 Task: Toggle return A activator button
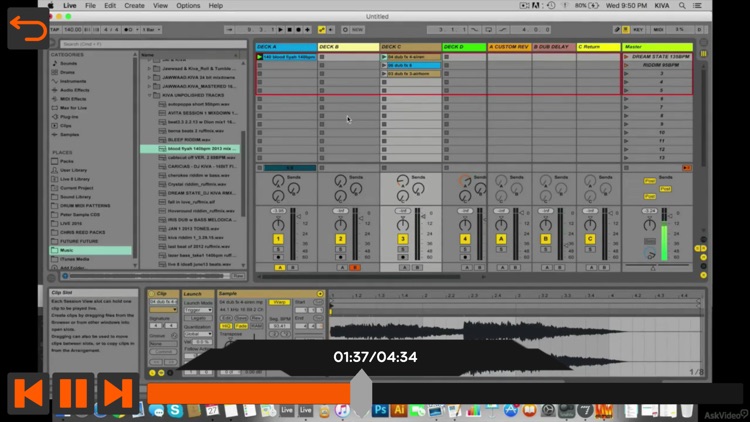click(x=501, y=239)
